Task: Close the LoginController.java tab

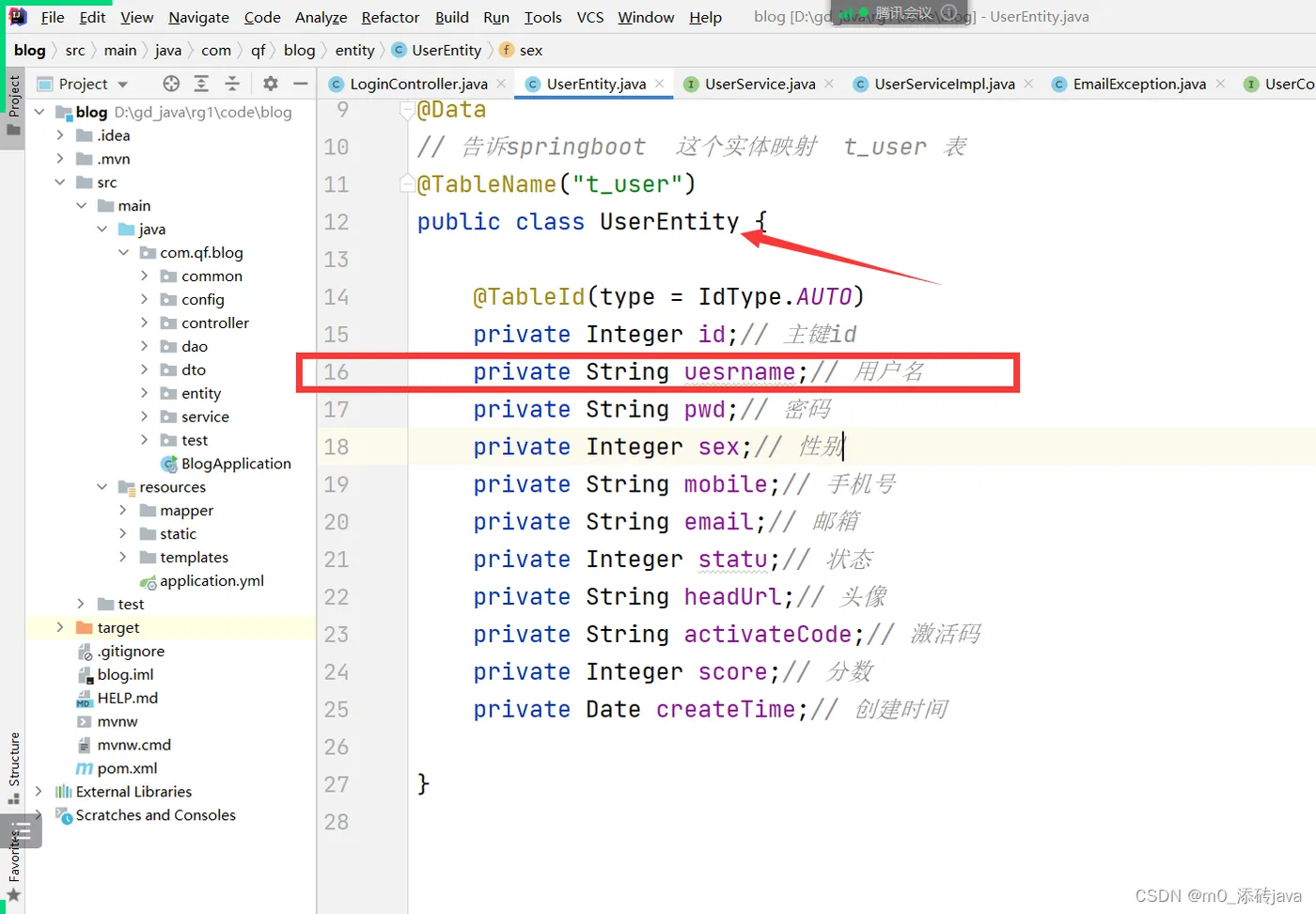Action: click(501, 84)
